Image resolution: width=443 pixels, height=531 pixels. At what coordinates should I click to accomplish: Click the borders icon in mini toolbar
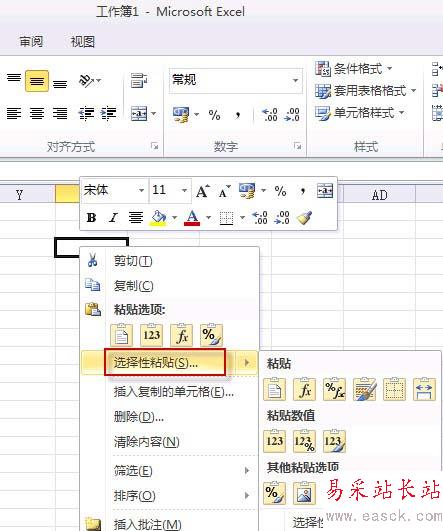[x=226, y=218]
